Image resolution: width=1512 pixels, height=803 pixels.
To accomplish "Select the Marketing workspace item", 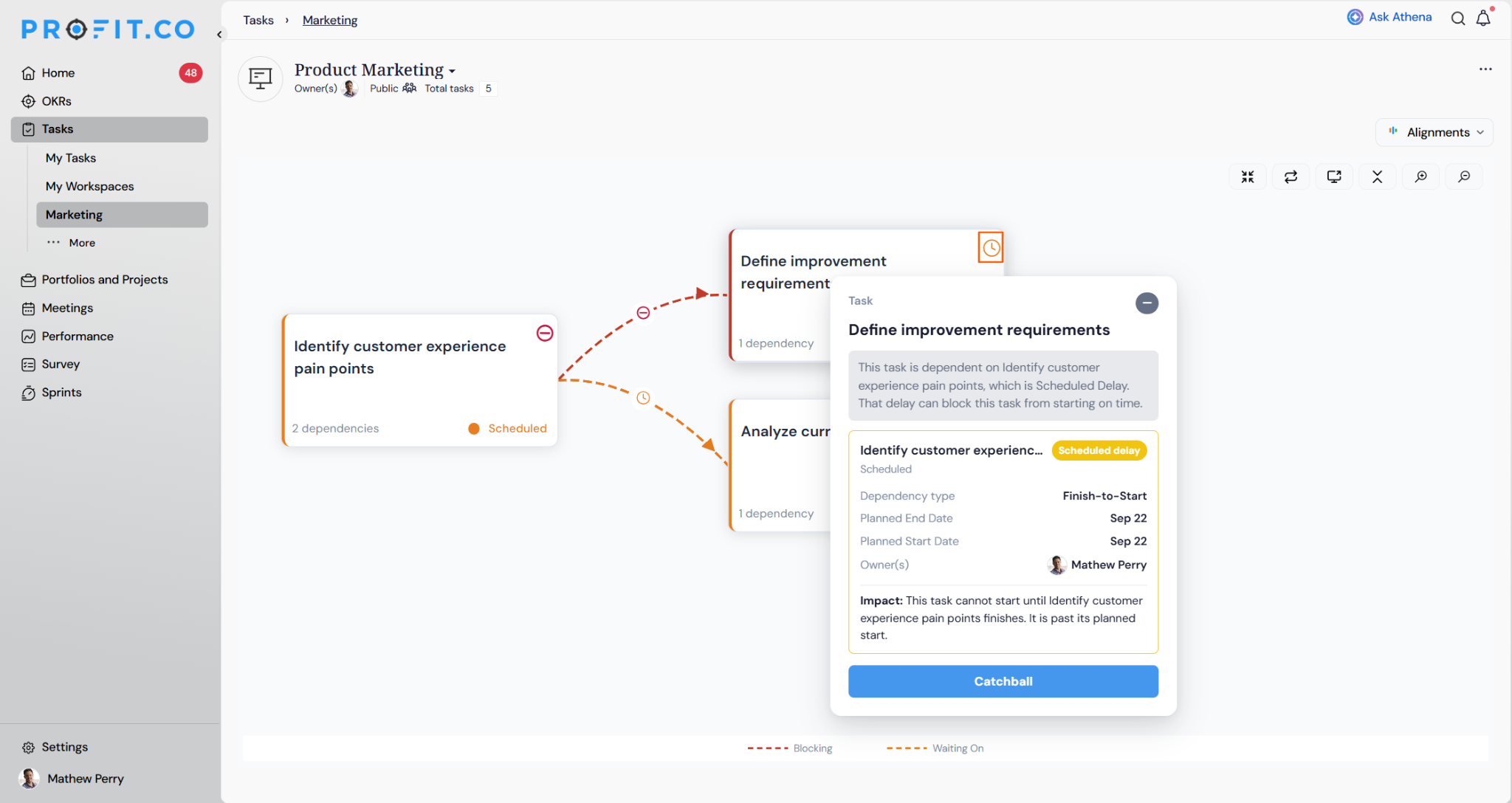I will pyautogui.click(x=122, y=215).
